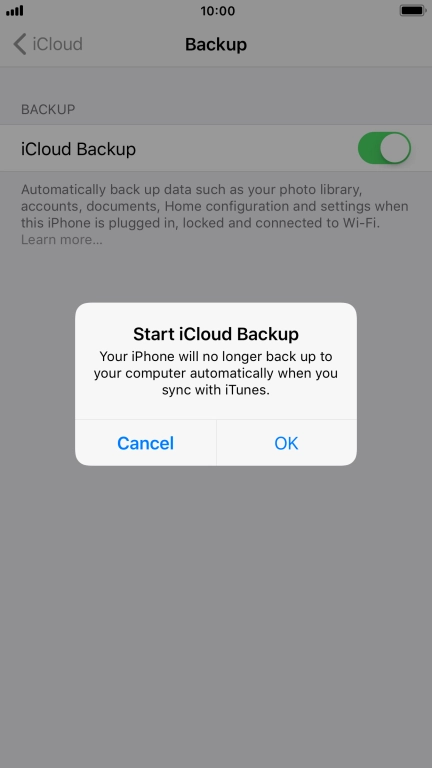Image resolution: width=432 pixels, height=768 pixels.
Task: Click the Backup page title
Action: coord(216,44)
